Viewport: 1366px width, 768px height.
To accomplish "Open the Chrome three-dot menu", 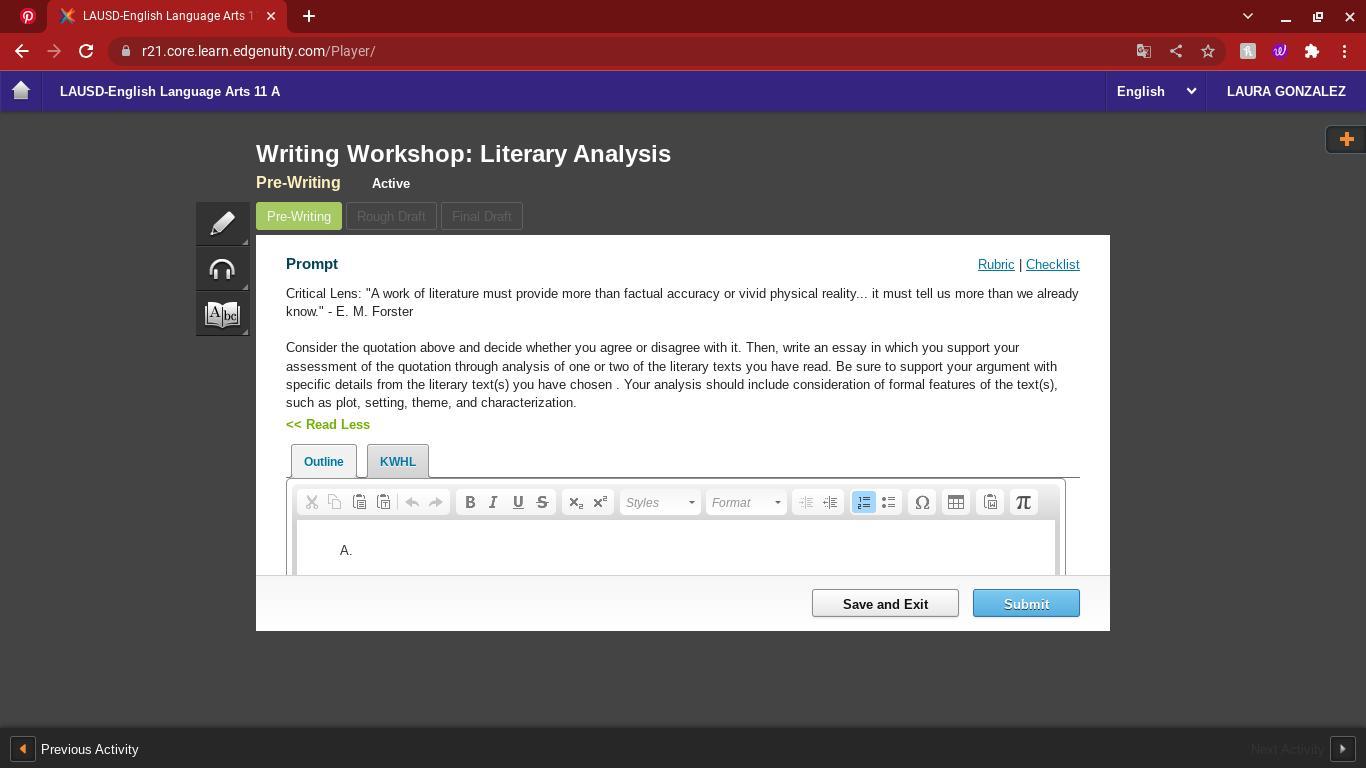I will (1345, 51).
